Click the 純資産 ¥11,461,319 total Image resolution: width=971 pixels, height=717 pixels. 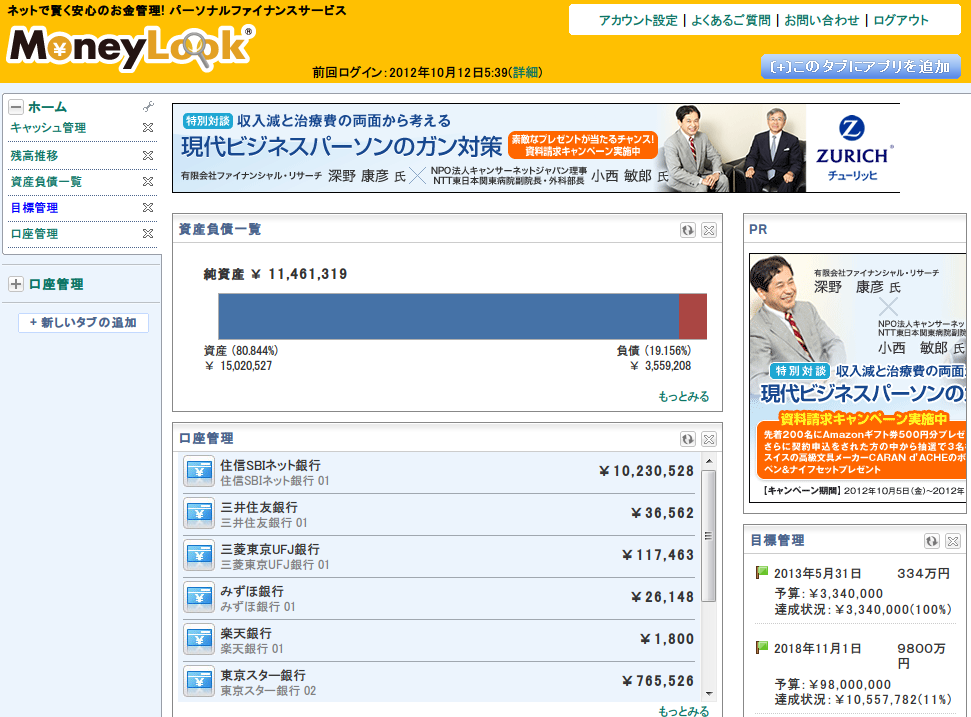point(276,274)
